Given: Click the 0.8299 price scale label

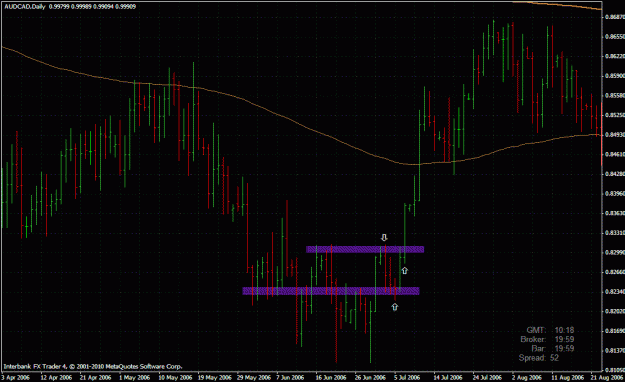Looking at the screenshot, I should pyautogui.click(x=614, y=252).
